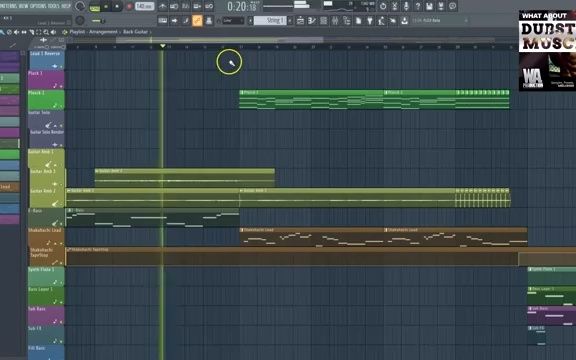Screen dimensions: 576x360
Task: Click Arrangement in the playlist breadcrumb
Action: tap(103, 32)
